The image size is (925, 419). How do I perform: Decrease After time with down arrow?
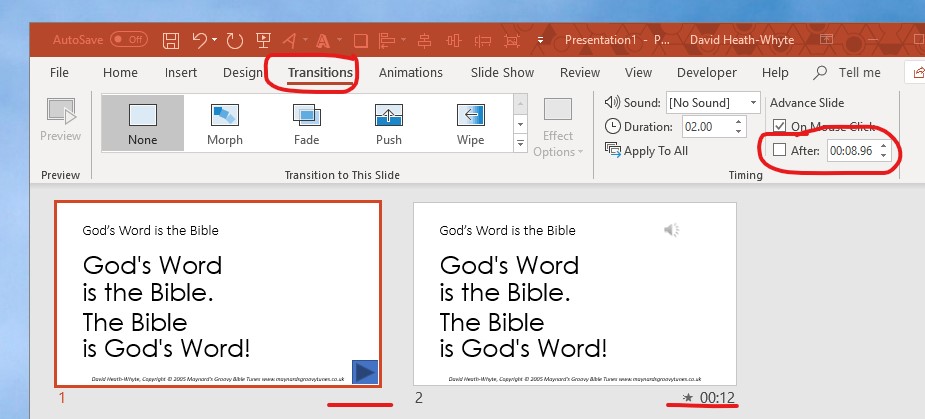tap(883, 155)
